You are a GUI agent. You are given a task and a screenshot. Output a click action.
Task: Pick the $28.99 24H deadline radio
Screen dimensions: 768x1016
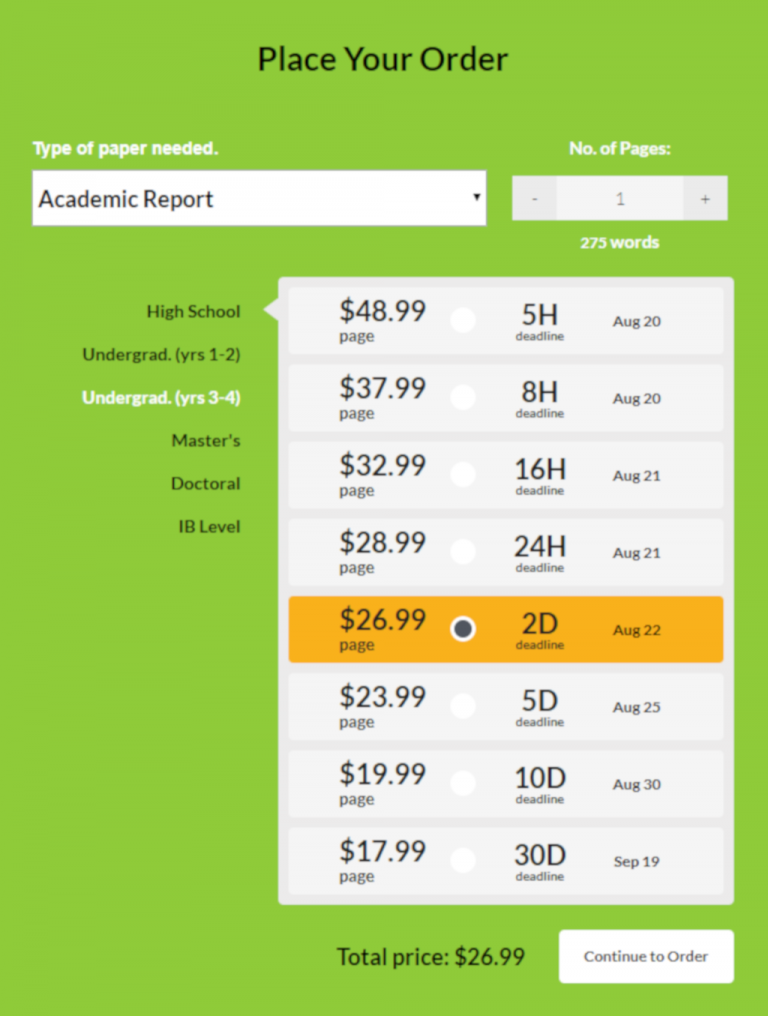pyautogui.click(x=463, y=552)
